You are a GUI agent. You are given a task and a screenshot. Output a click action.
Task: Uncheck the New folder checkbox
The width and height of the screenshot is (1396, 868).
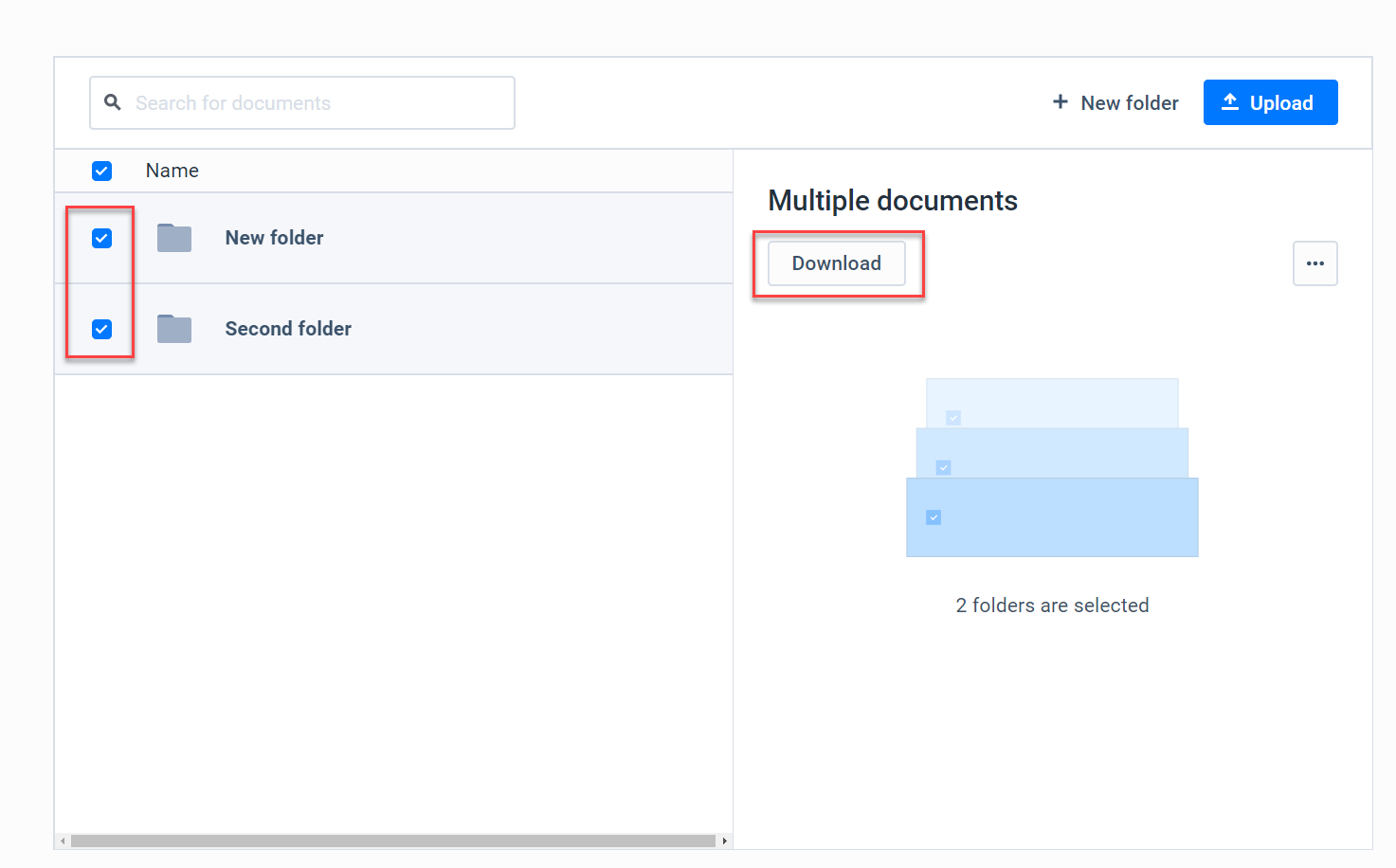(101, 238)
